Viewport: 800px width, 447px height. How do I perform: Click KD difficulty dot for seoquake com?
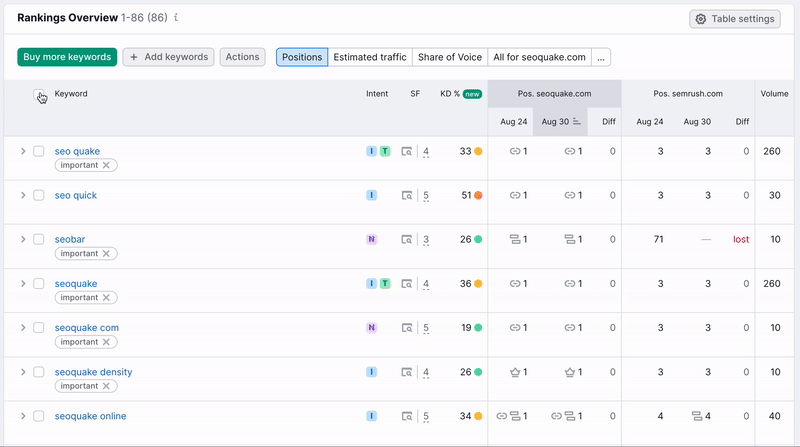coord(478,328)
